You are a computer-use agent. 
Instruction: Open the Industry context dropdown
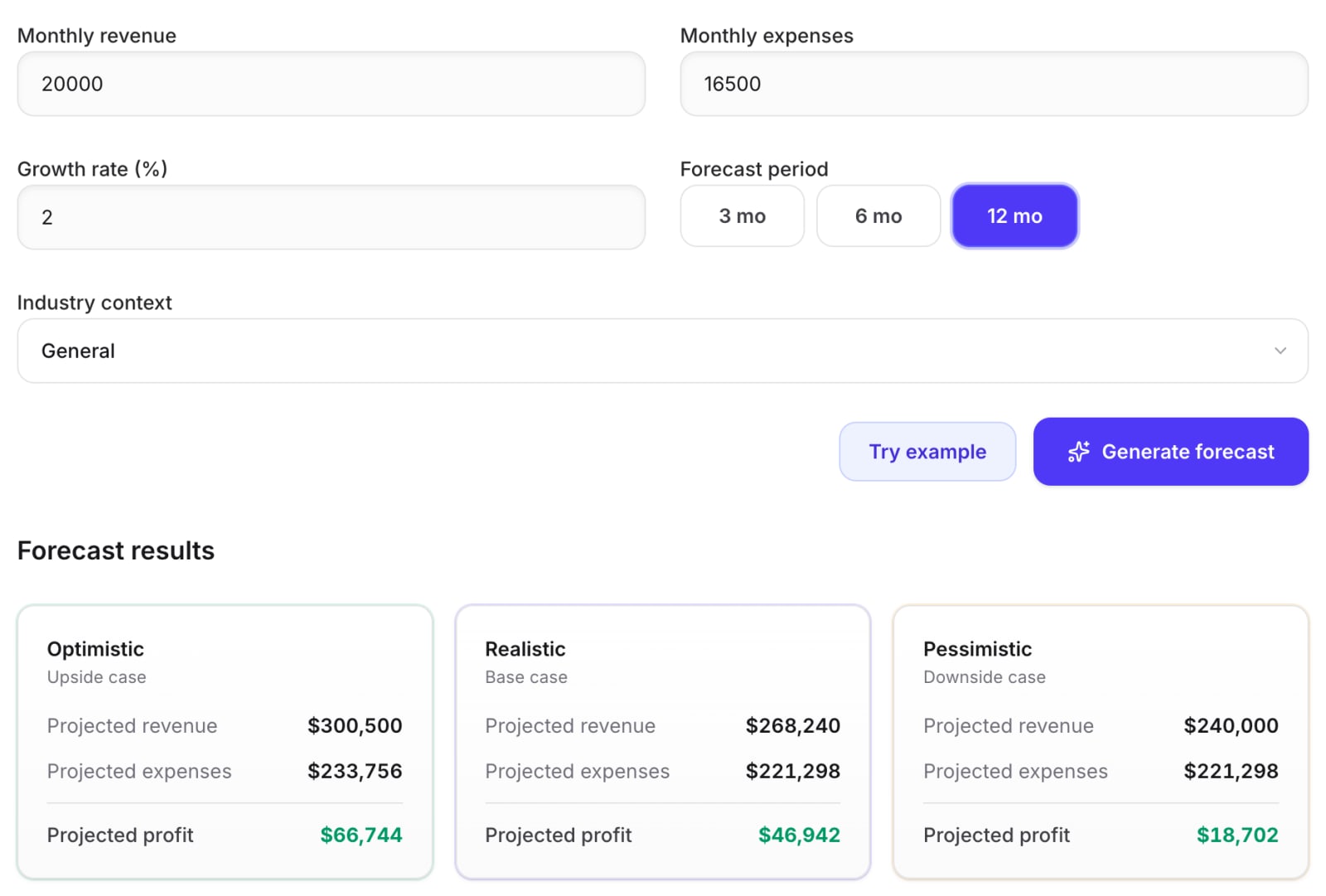[663, 351]
